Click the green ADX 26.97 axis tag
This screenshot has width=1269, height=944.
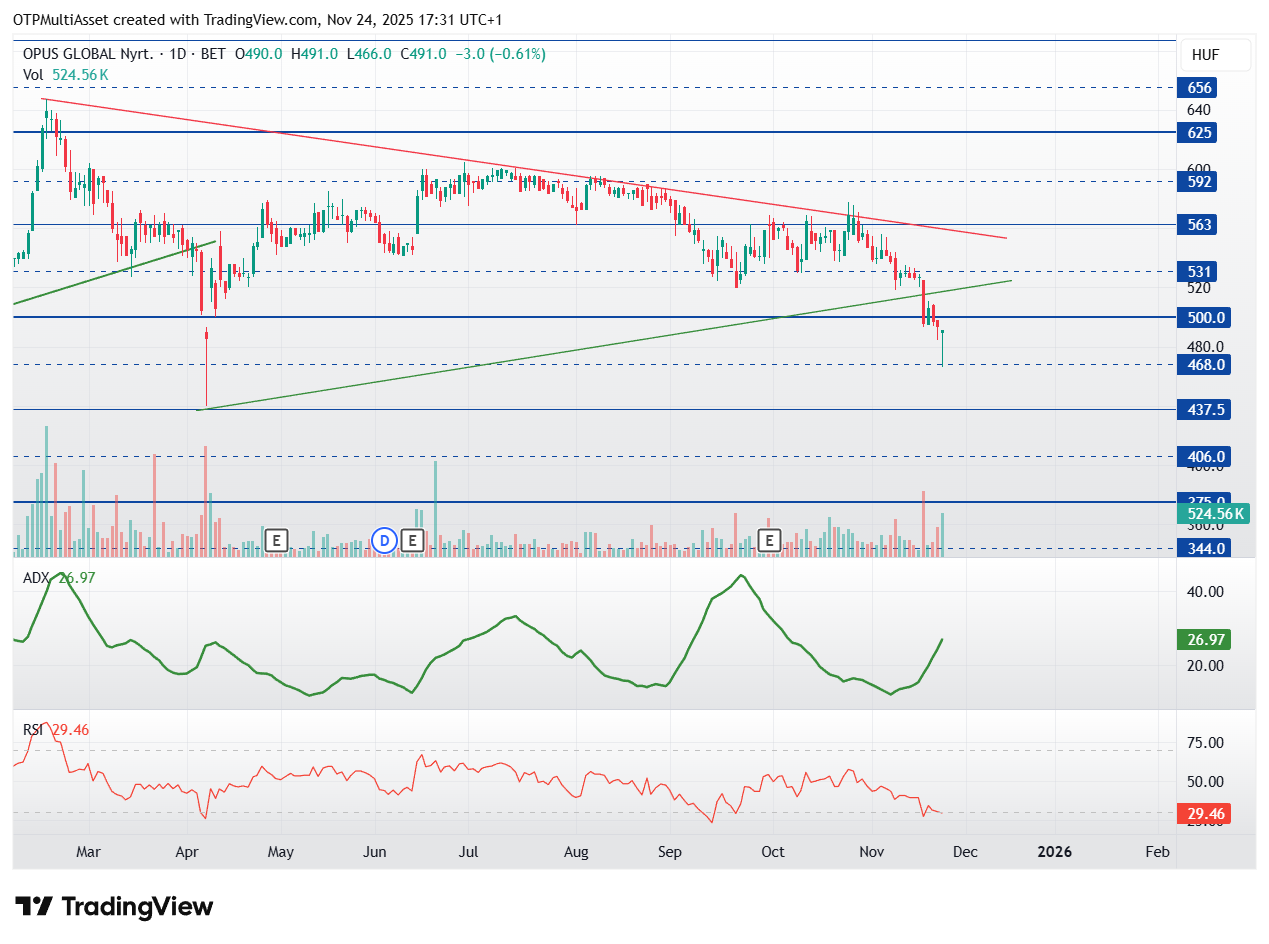point(1202,639)
